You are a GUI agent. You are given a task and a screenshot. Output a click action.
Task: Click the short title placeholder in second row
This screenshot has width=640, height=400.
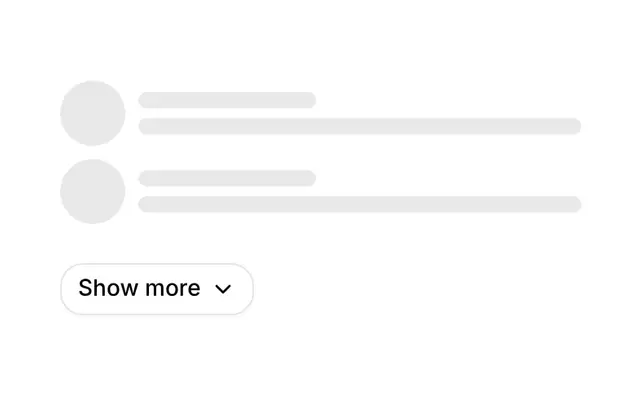227,178
